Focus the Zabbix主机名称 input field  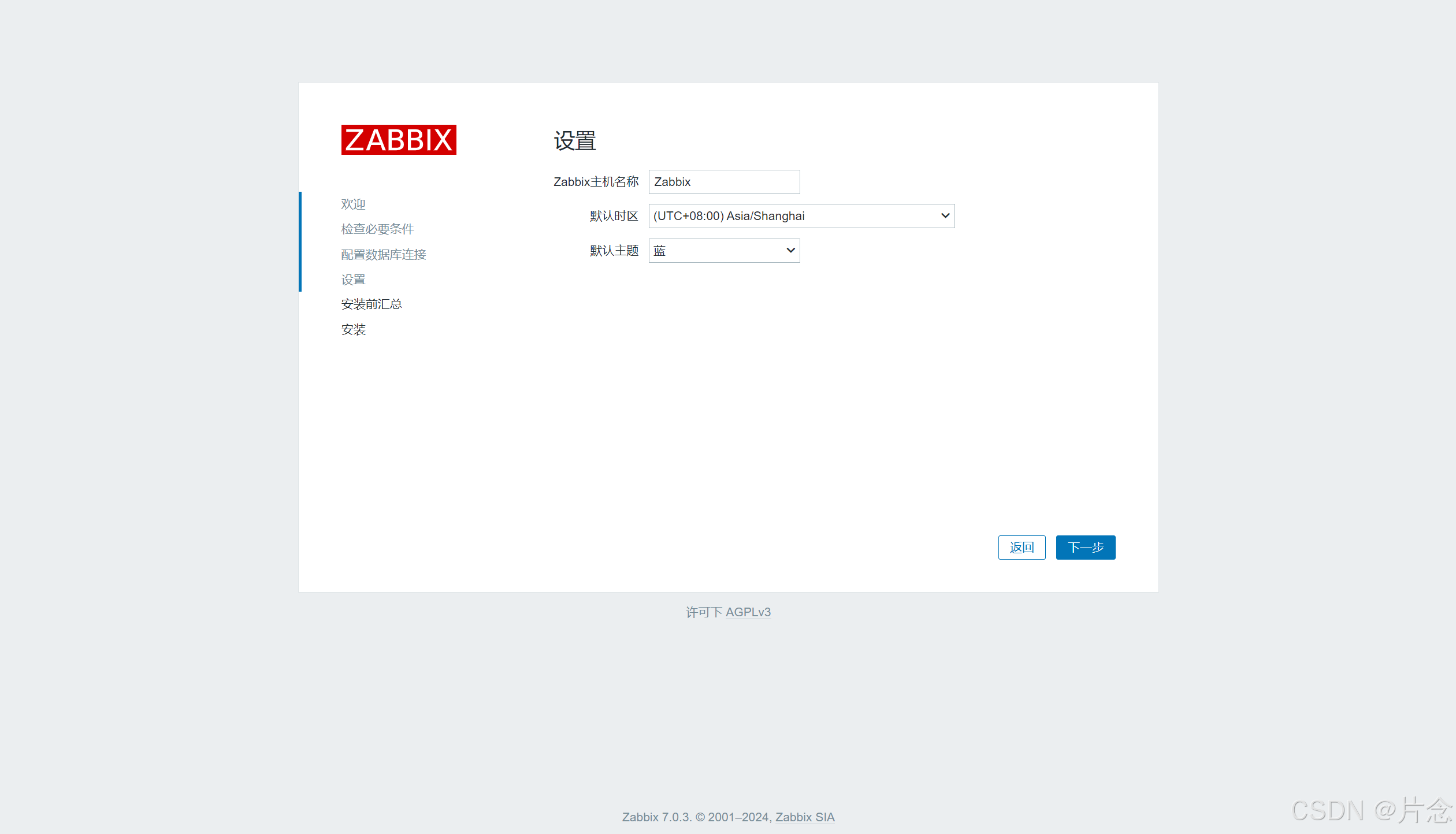(724, 182)
